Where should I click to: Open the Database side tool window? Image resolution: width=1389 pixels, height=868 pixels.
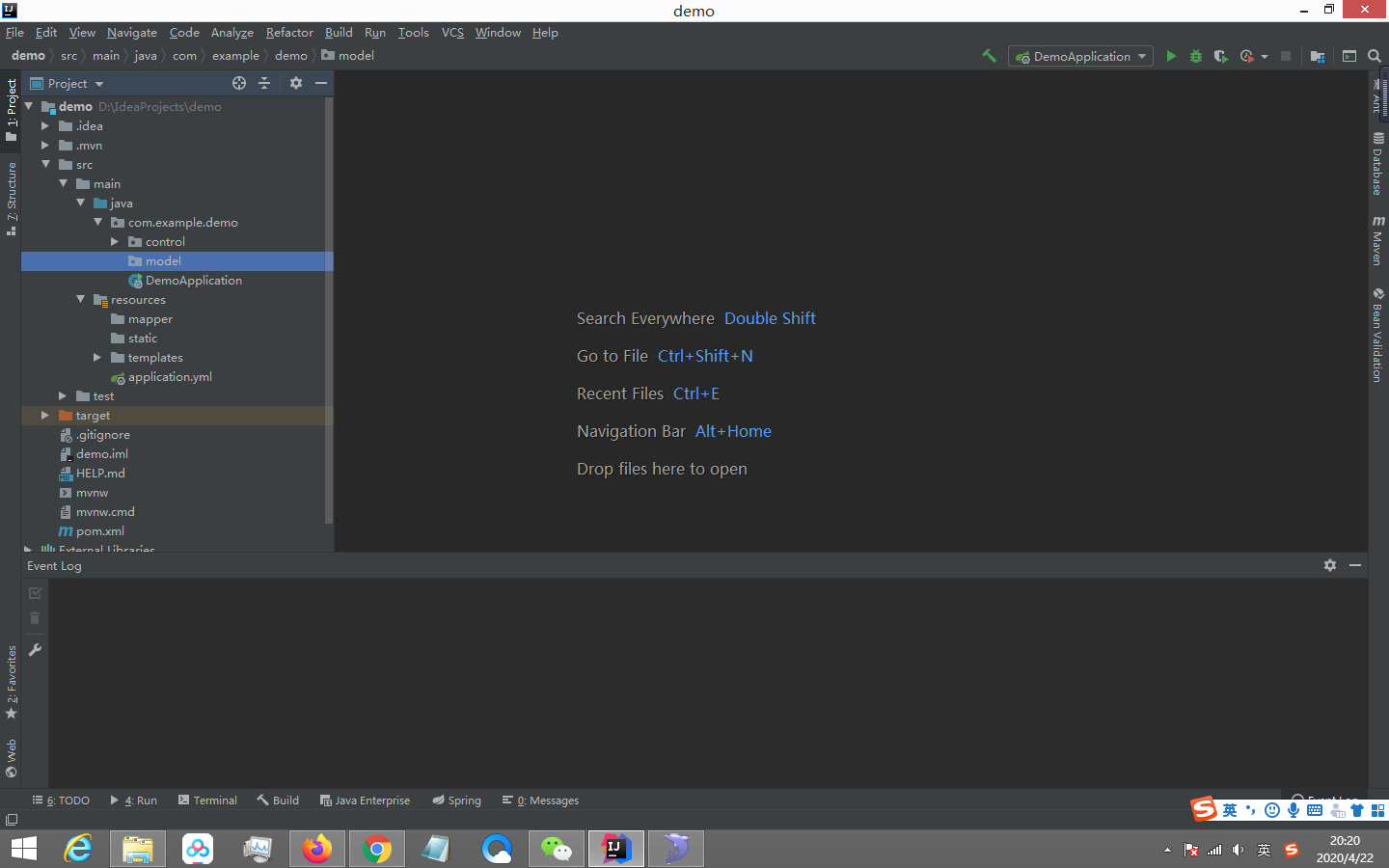[1378, 164]
